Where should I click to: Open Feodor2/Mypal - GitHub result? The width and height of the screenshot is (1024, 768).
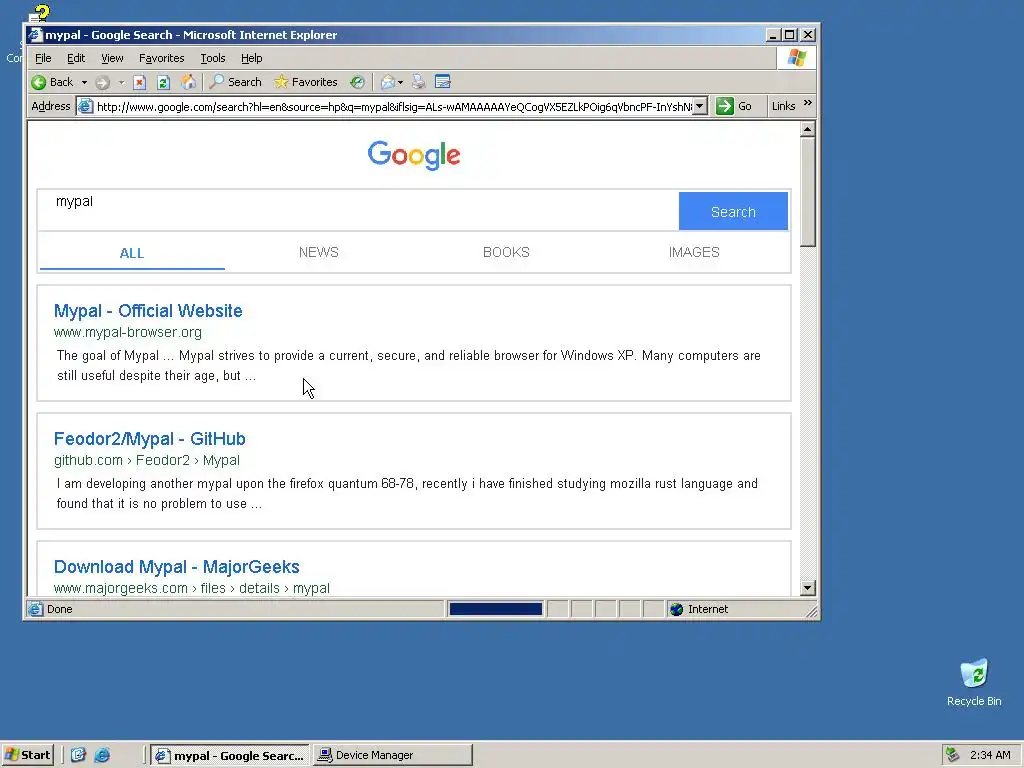pos(150,439)
